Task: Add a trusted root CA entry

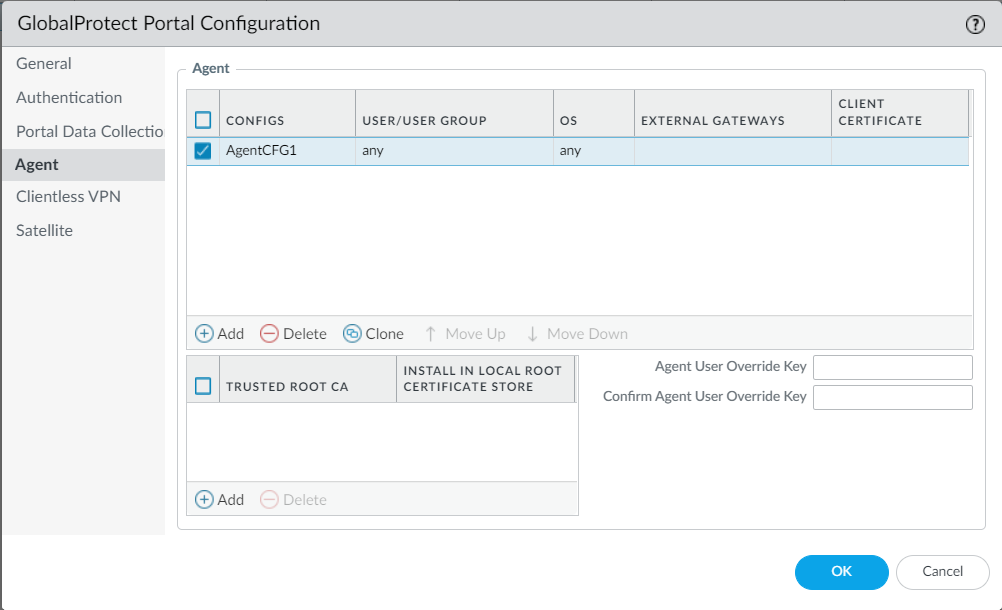Action: tap(219, 499)
